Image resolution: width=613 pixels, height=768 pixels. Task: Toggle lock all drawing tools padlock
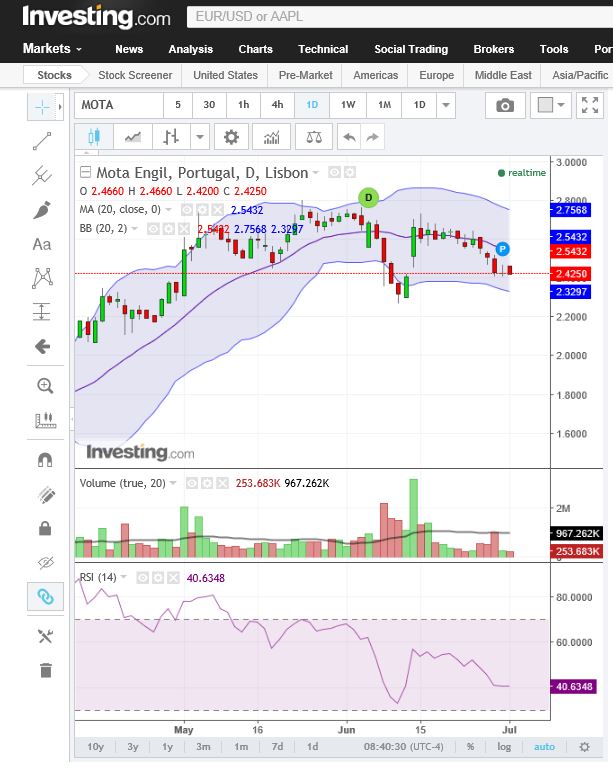(45, 528)
